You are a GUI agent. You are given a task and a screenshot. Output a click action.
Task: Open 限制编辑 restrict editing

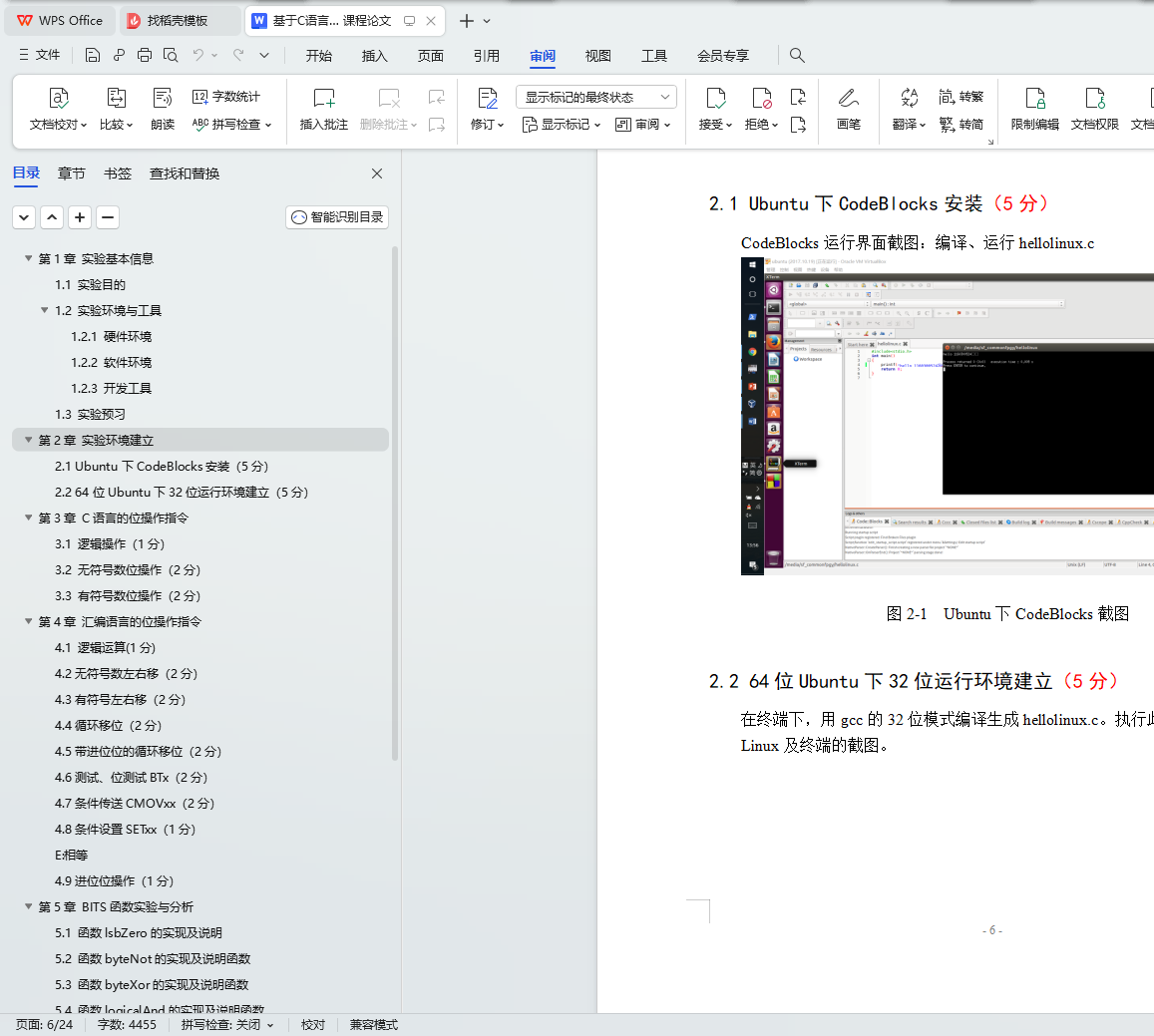(1034, 109)
